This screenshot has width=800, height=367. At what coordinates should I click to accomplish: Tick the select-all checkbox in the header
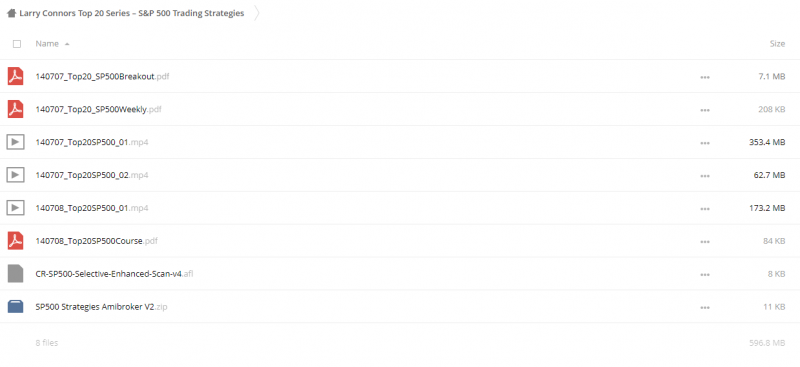[17, 44]
